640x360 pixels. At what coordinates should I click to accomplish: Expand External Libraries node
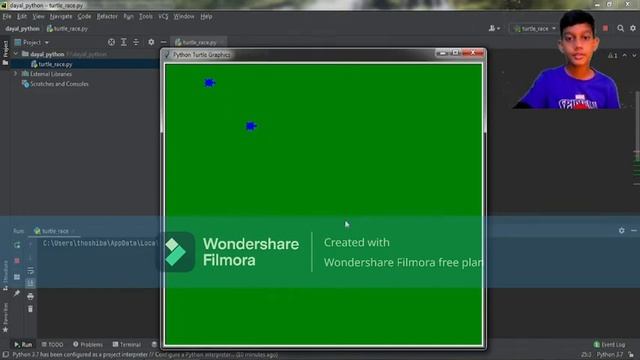pos(16,74)
